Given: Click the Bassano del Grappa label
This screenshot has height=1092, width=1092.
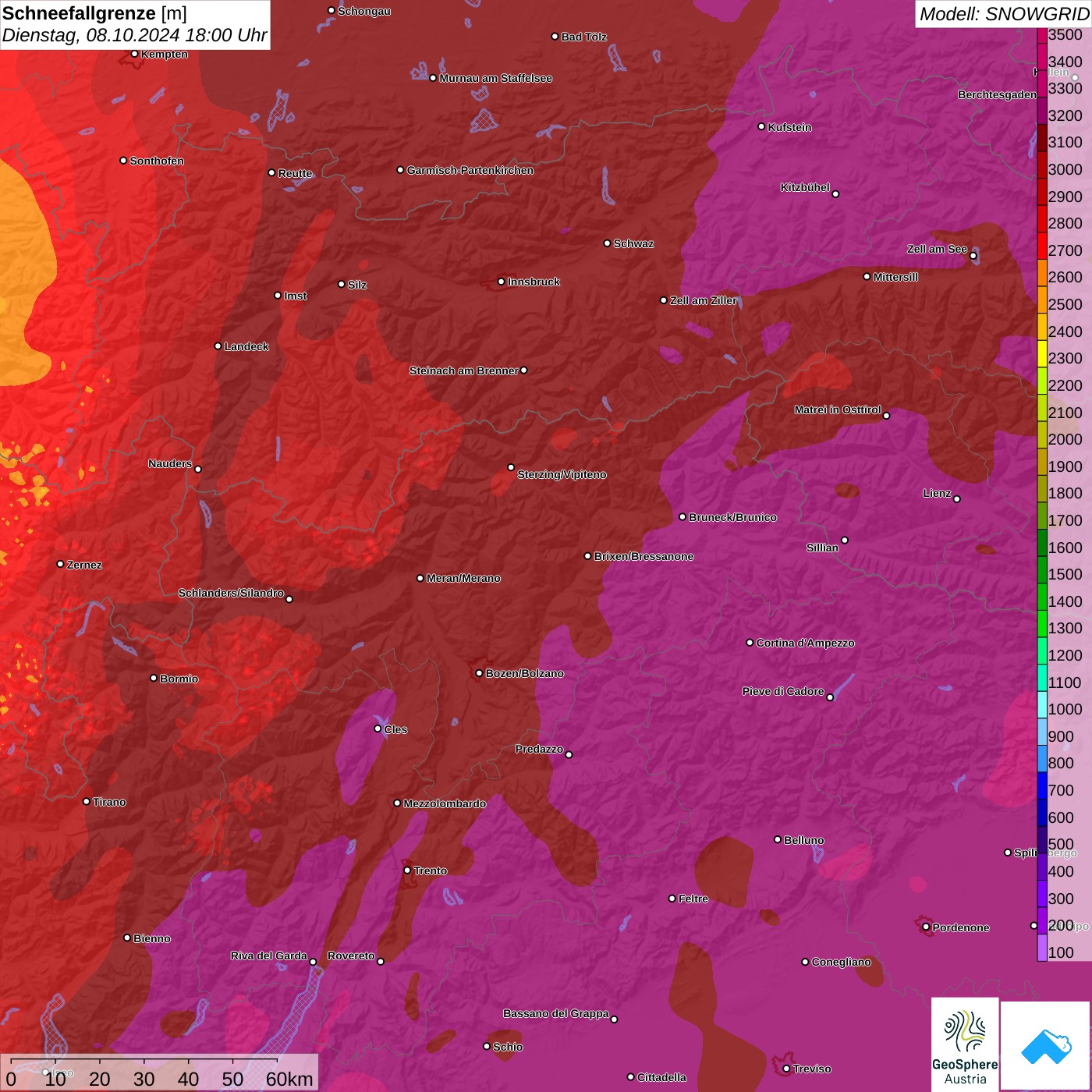Looking at the screenshot, I should [x=556, y=1013].
